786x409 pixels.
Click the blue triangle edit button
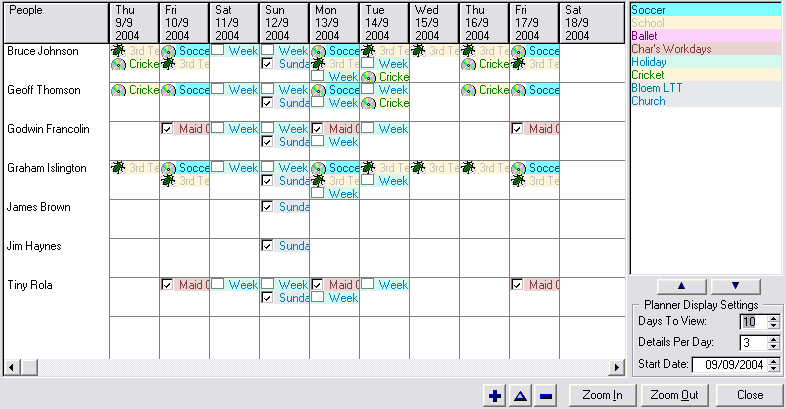[x=520, y=396]
